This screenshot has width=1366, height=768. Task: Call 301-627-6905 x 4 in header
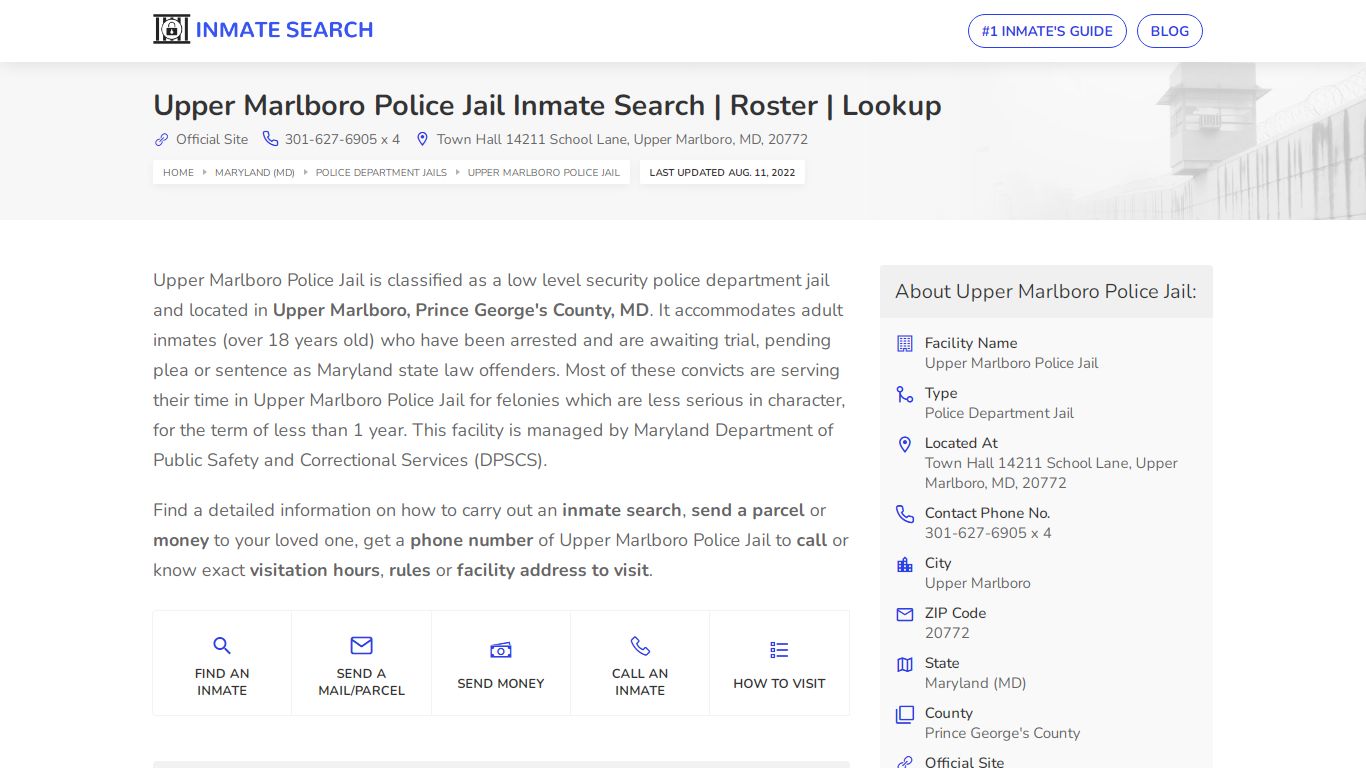point(342,140)
